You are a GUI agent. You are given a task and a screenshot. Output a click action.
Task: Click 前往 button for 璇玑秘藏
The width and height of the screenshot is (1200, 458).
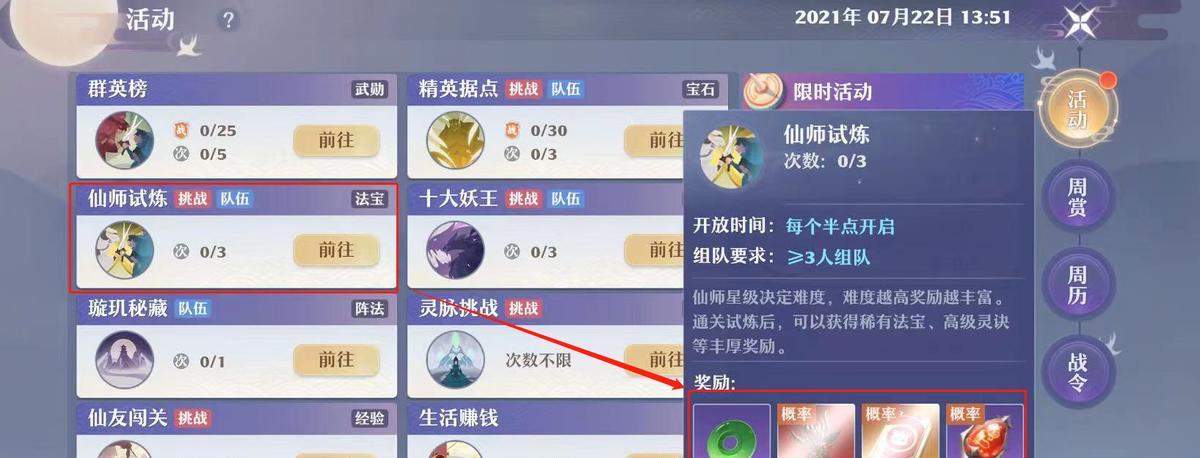tap(337, 359)
